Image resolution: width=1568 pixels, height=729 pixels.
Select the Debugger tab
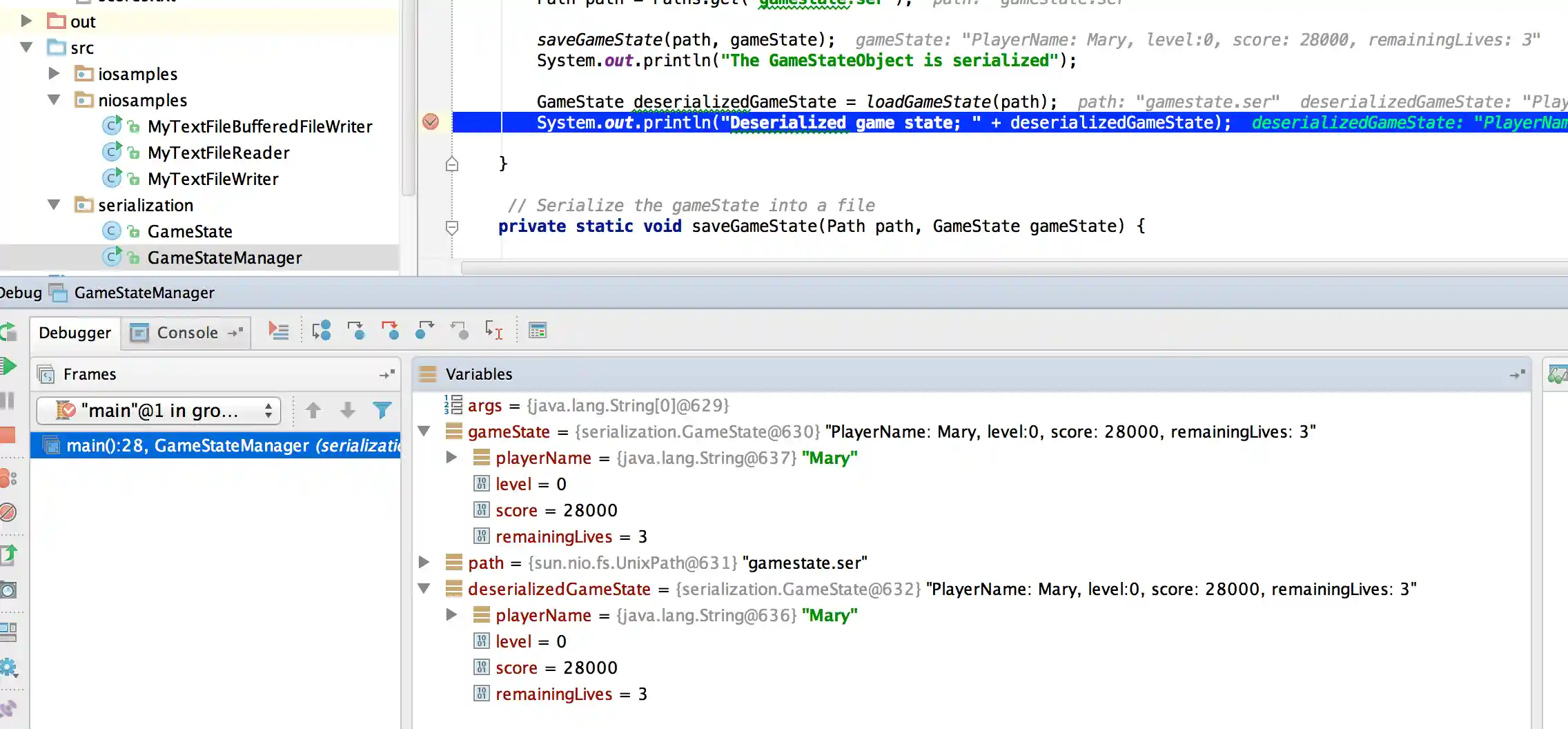tap(75, 333)
